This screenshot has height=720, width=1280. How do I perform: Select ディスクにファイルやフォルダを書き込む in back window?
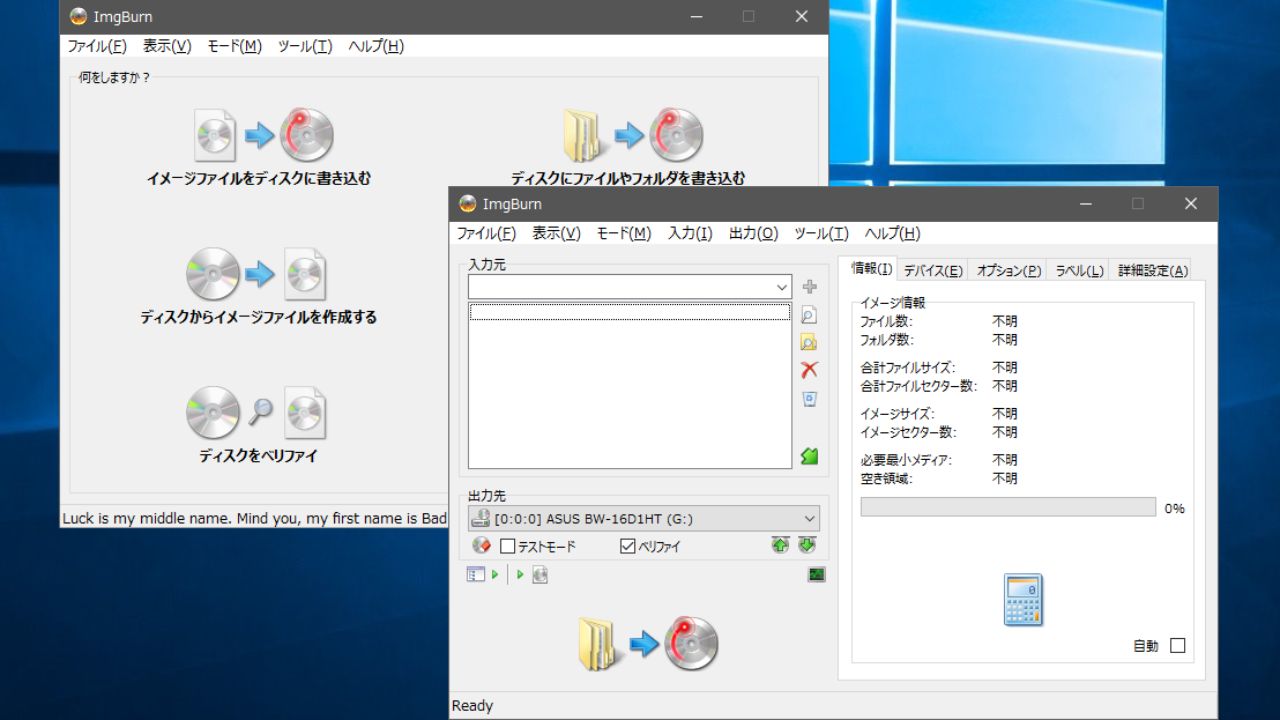click(628, 147)
